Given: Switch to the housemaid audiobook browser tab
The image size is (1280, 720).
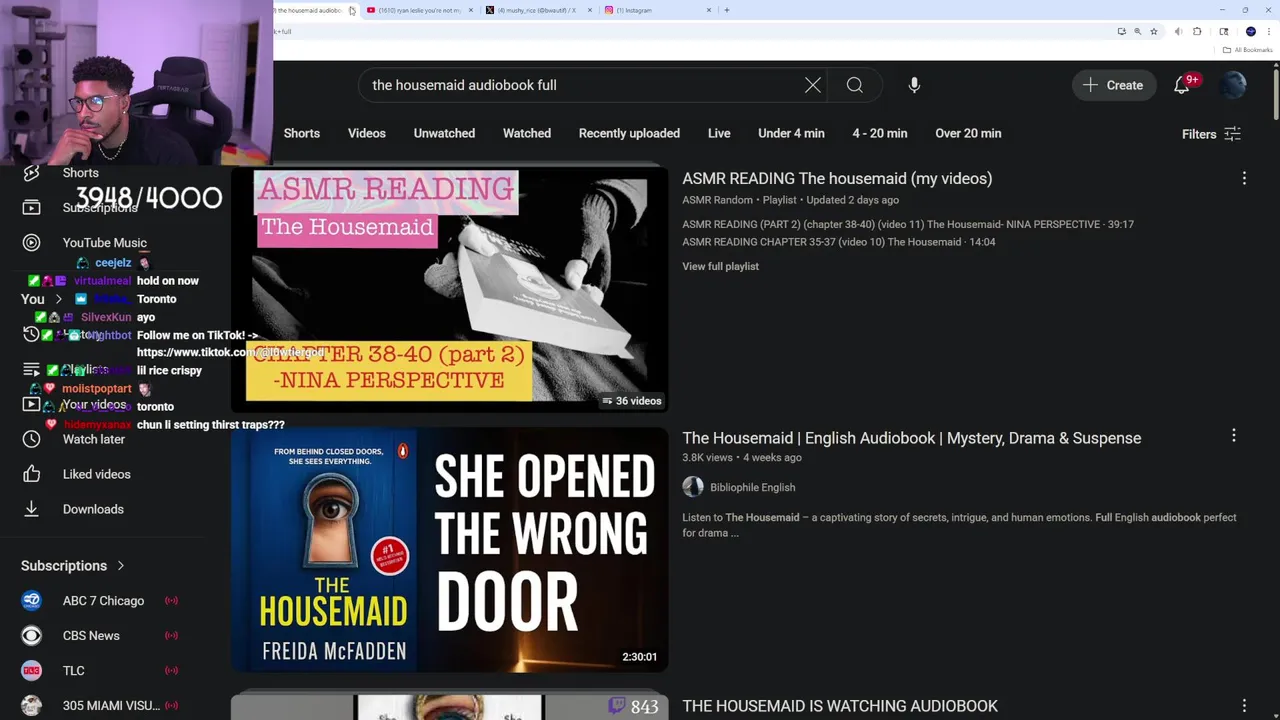Looking at the screenshot, I should point(308,10).
